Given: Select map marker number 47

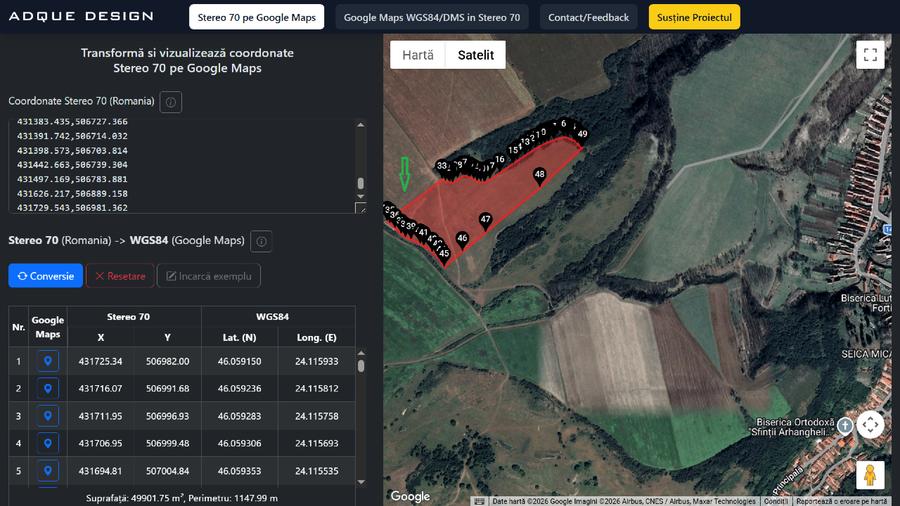Looking at the screenshot, I should (486, 220).
